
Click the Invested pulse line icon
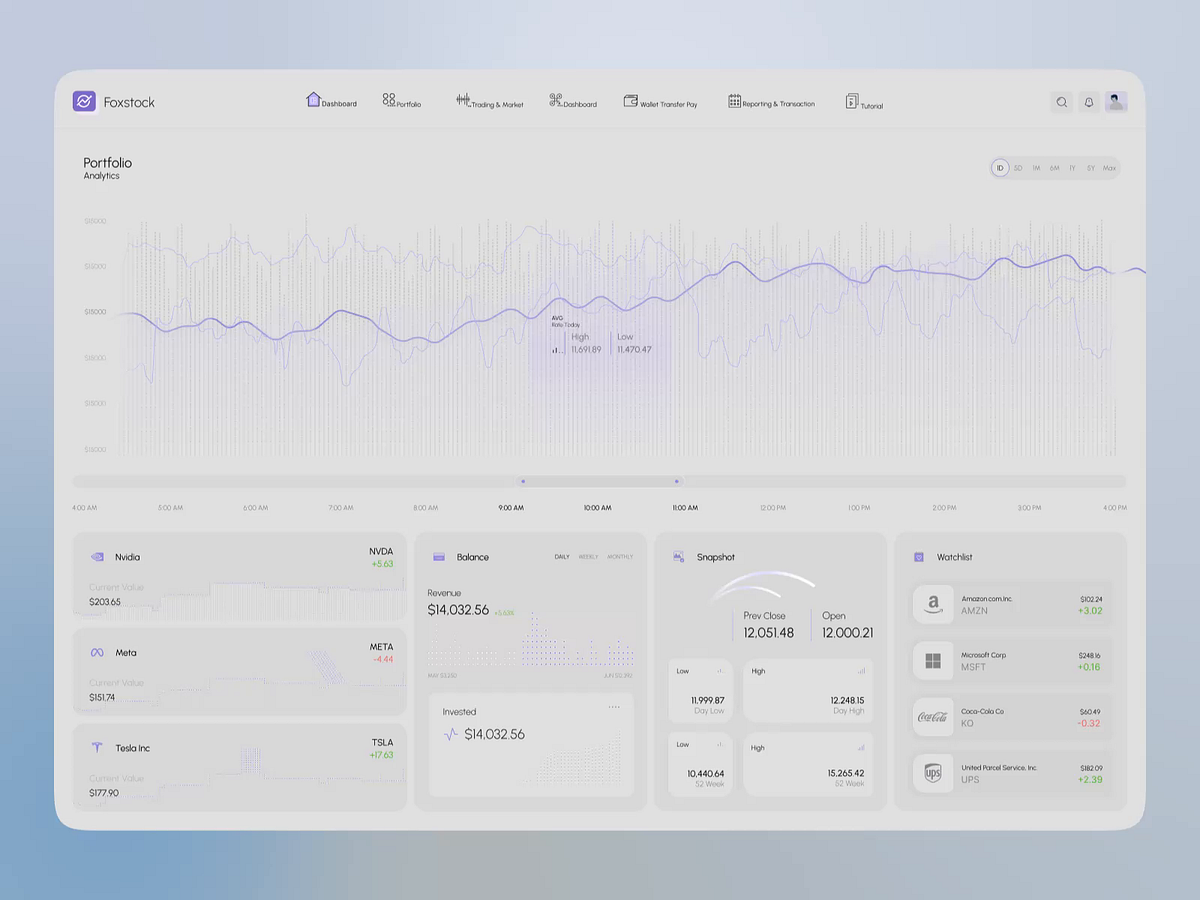click(x=451, y=734)
